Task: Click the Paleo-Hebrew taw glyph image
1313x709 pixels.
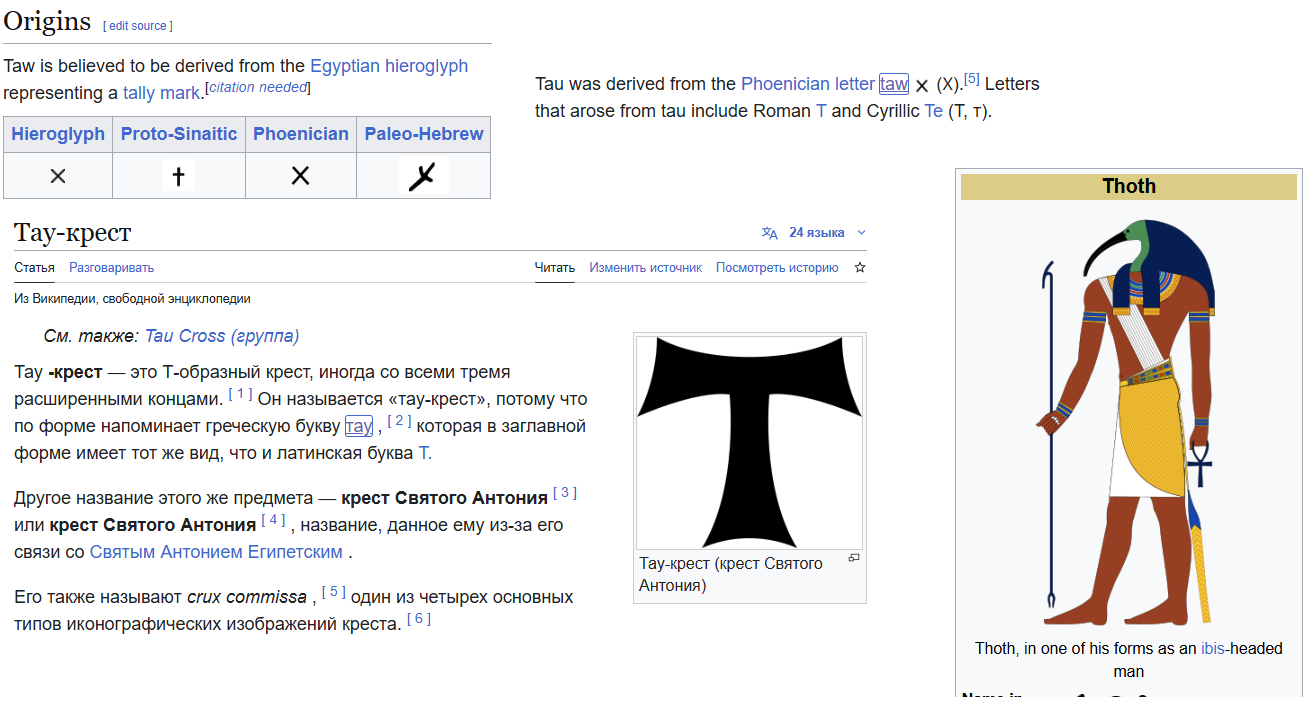Action: pyautogui.click(x=423, y=176)
